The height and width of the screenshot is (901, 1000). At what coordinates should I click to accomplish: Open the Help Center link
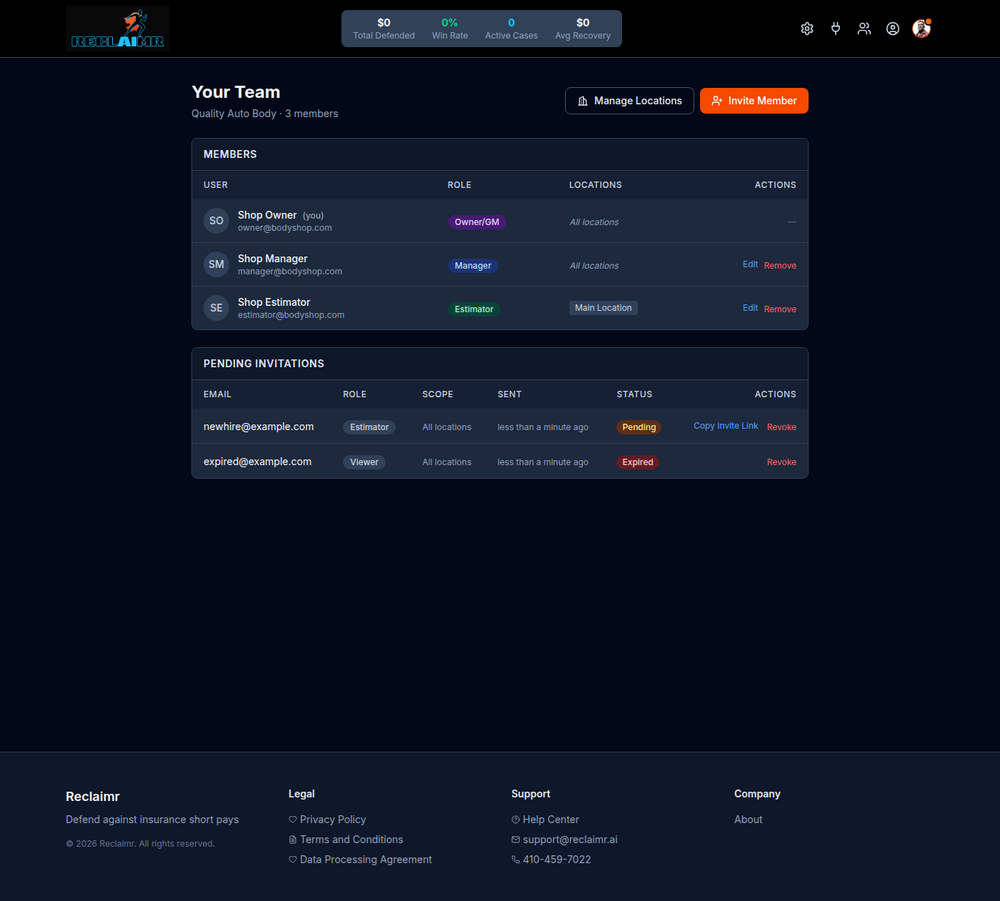(x=550, y=819)
